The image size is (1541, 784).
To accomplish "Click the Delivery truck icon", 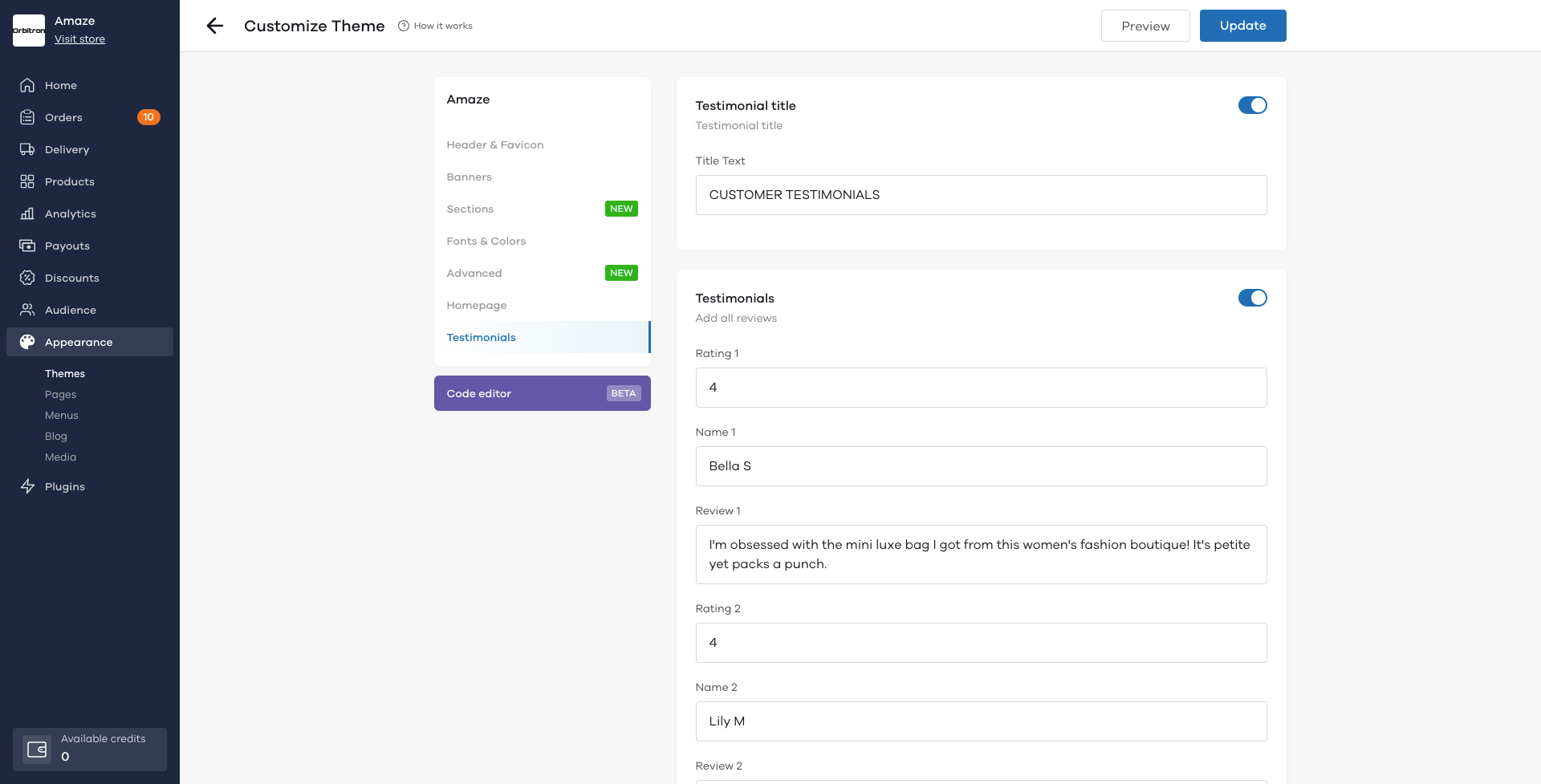I will click(27, 149).
